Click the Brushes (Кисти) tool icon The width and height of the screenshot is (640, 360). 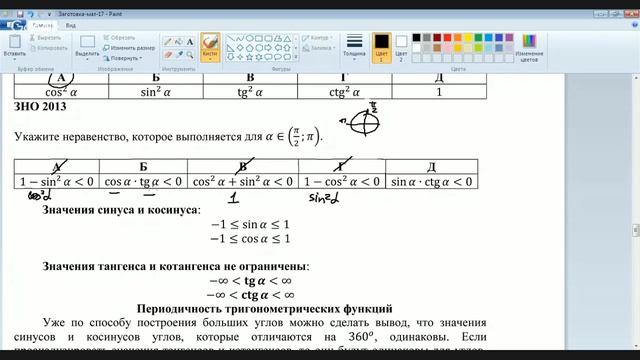(x=210, y=42)
